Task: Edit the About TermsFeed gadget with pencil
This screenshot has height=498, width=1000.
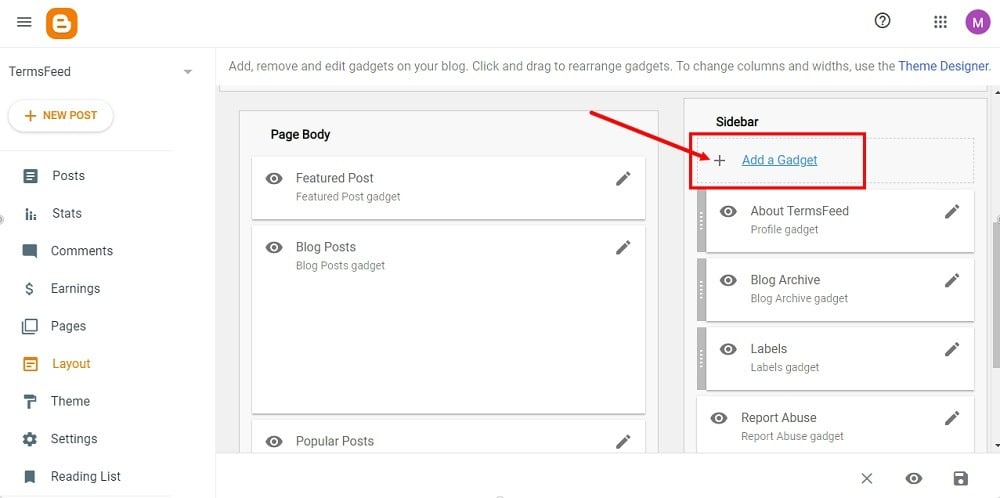Action: (952, 212)
